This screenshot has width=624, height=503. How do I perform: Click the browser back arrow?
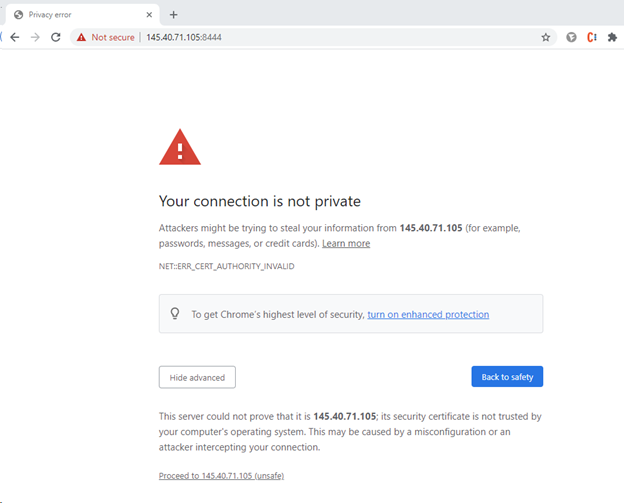pos(14,37)
